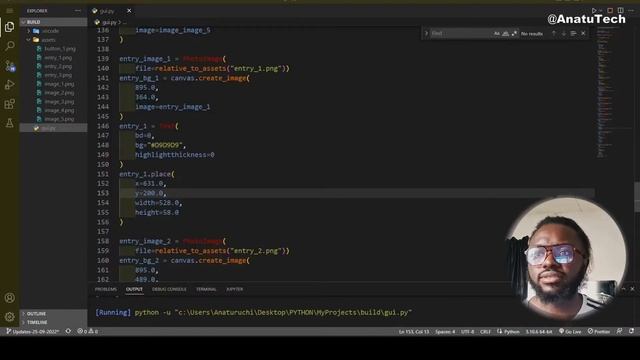Select language mode Python in status bar
640x360 pixels.
508,332
